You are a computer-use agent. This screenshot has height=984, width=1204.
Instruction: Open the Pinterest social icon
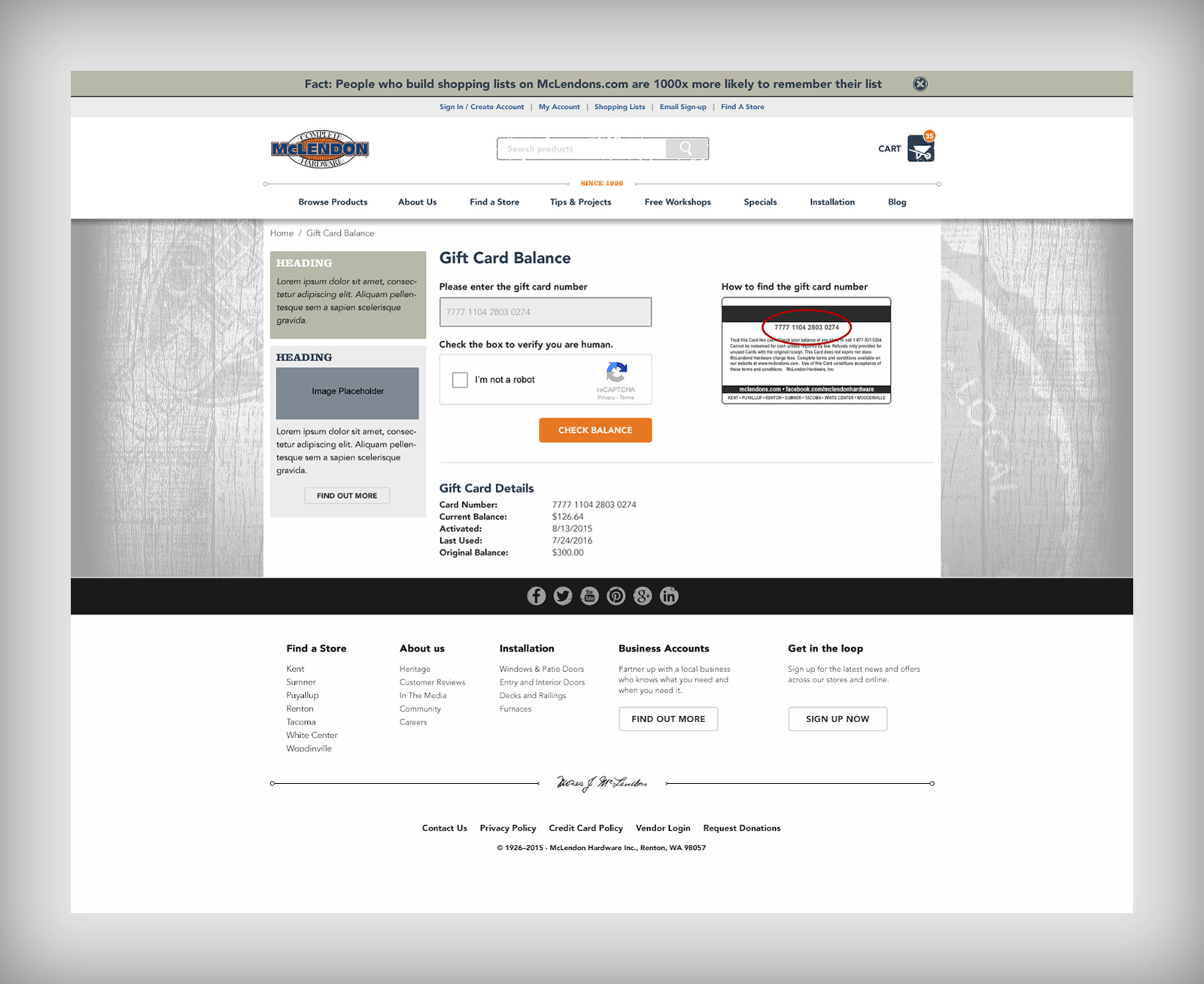(616, 596)
